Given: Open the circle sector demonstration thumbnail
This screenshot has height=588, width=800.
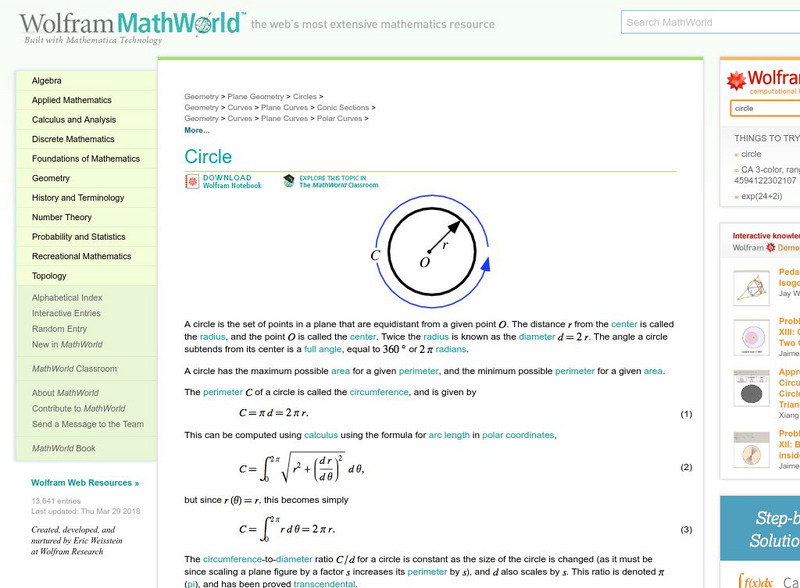Looking at the screenshot, I should (751, 450).
